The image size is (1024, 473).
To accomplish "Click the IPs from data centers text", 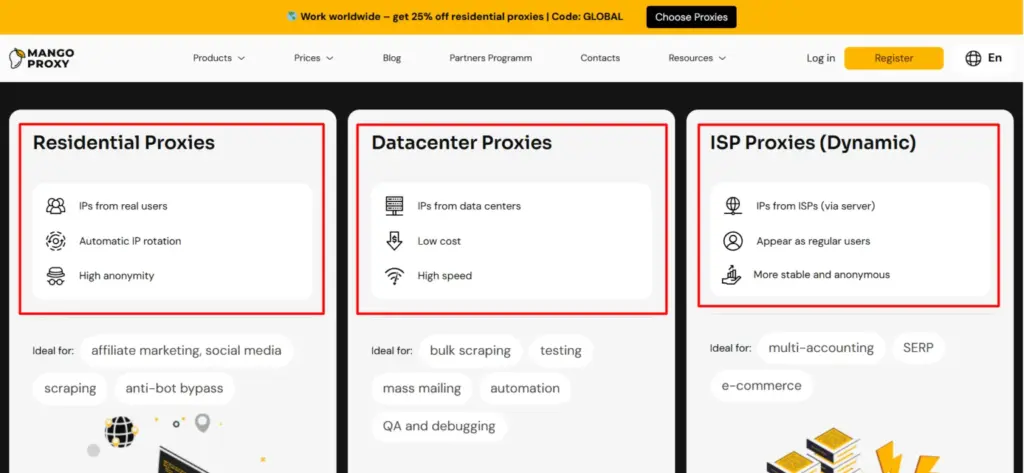I will point(469,206).
